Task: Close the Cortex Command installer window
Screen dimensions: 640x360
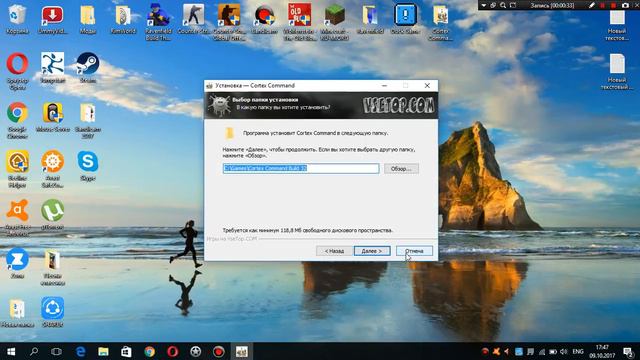Action: pos(427,85)
